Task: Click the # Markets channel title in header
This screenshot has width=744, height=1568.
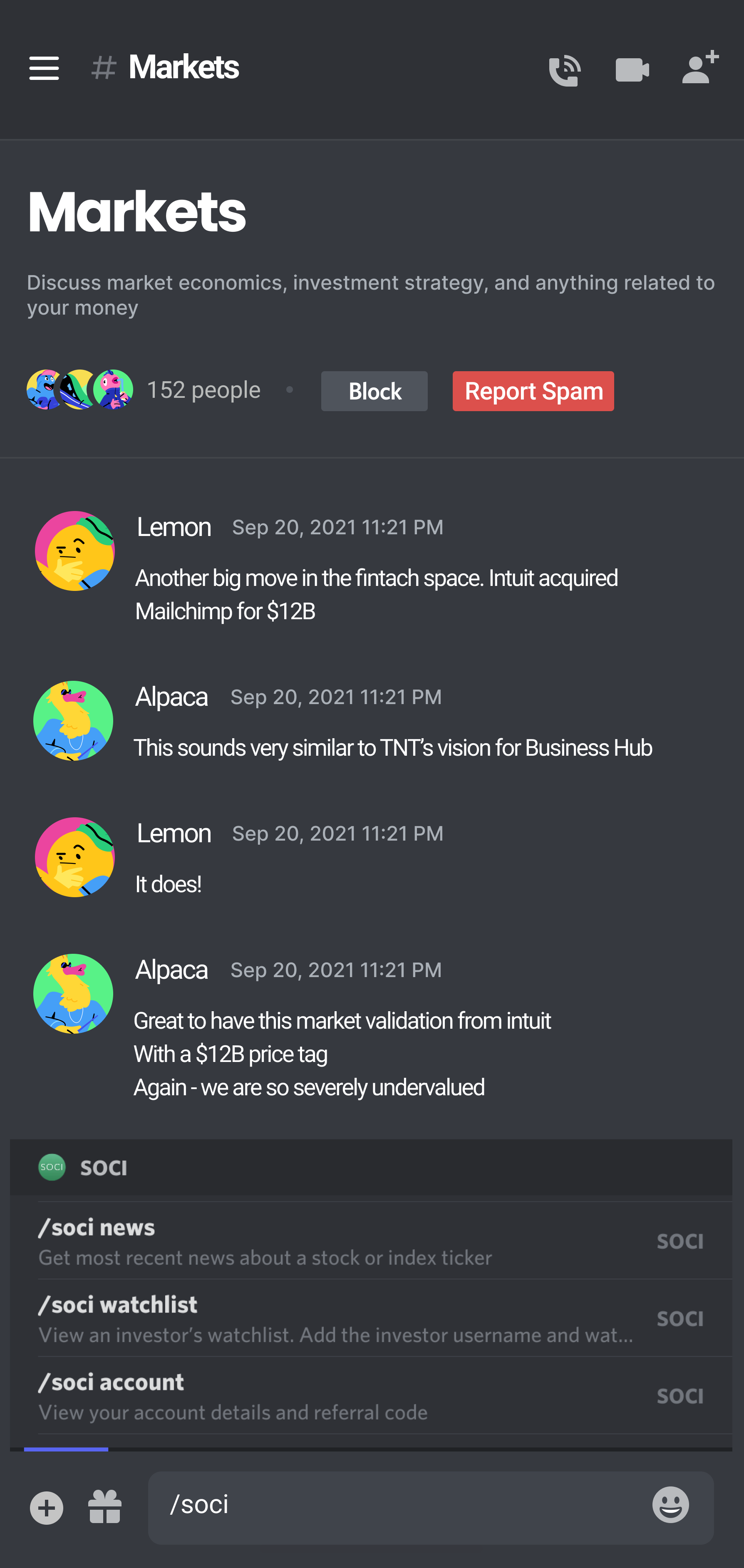Action: coord(165,67)
